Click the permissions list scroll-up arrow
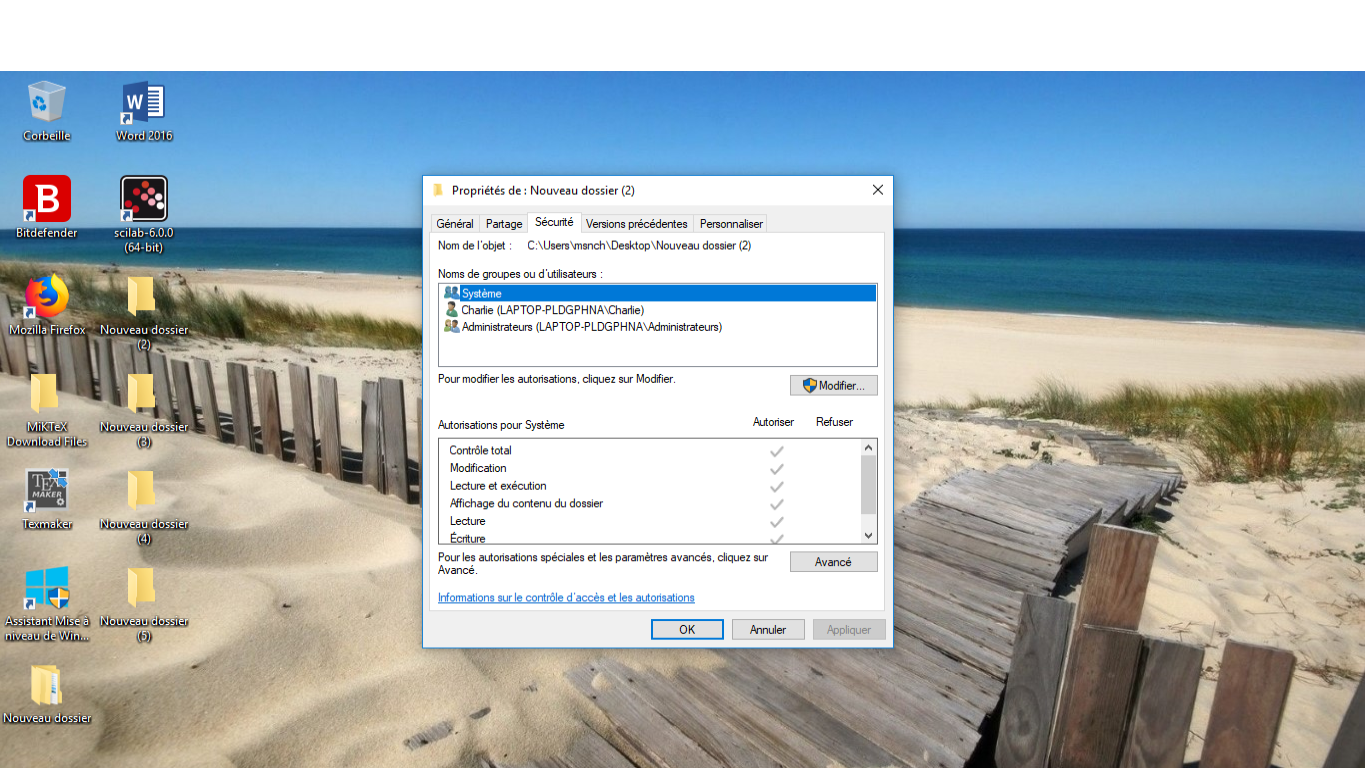This screenshot has height=768, width=1366. point(868,448)
